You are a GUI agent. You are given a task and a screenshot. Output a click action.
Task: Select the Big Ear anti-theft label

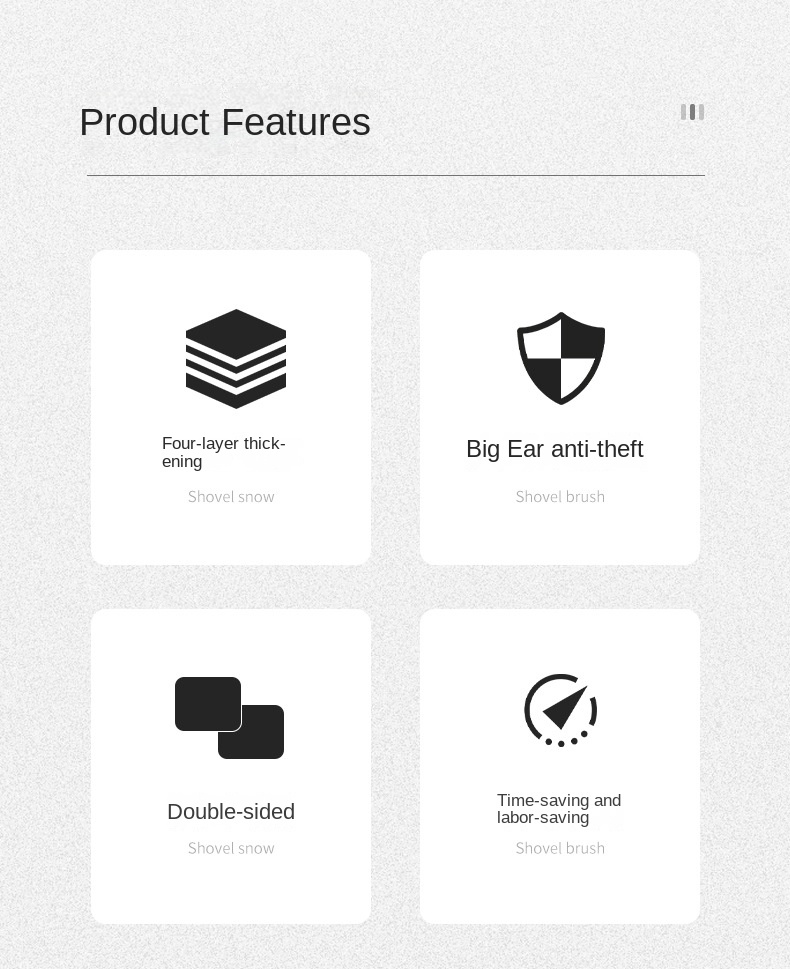(x=554, y=449)
